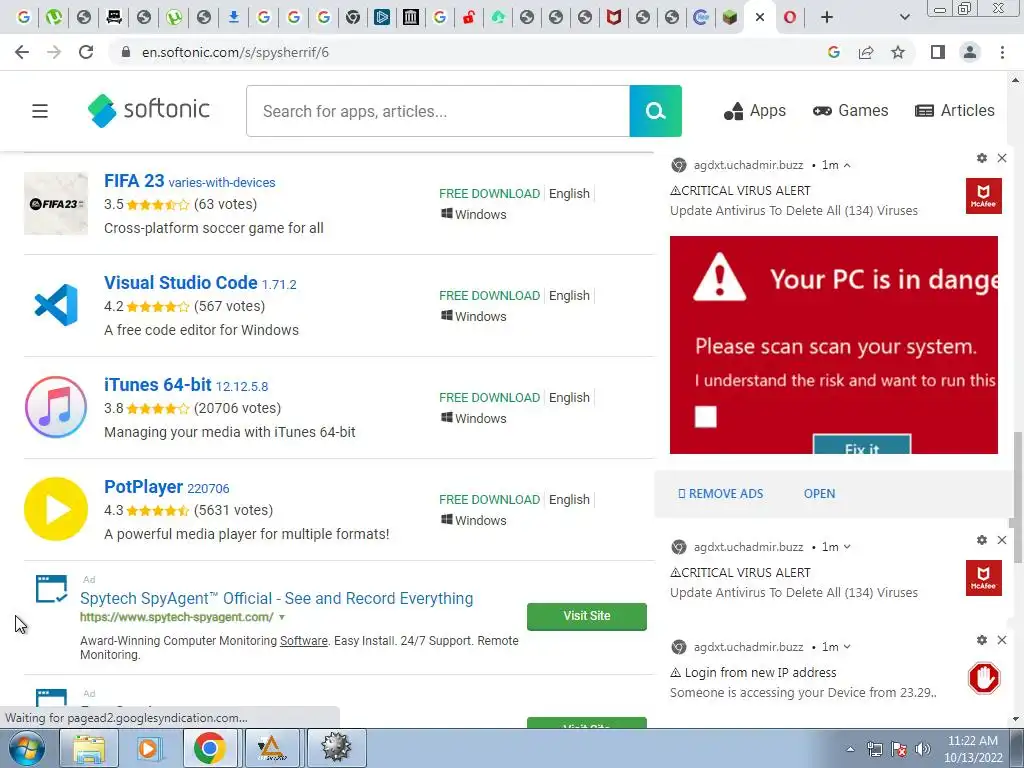Expand the second Critical Virus Alert notification
This screenshot has height=768, width=1024.
point(847,547)
